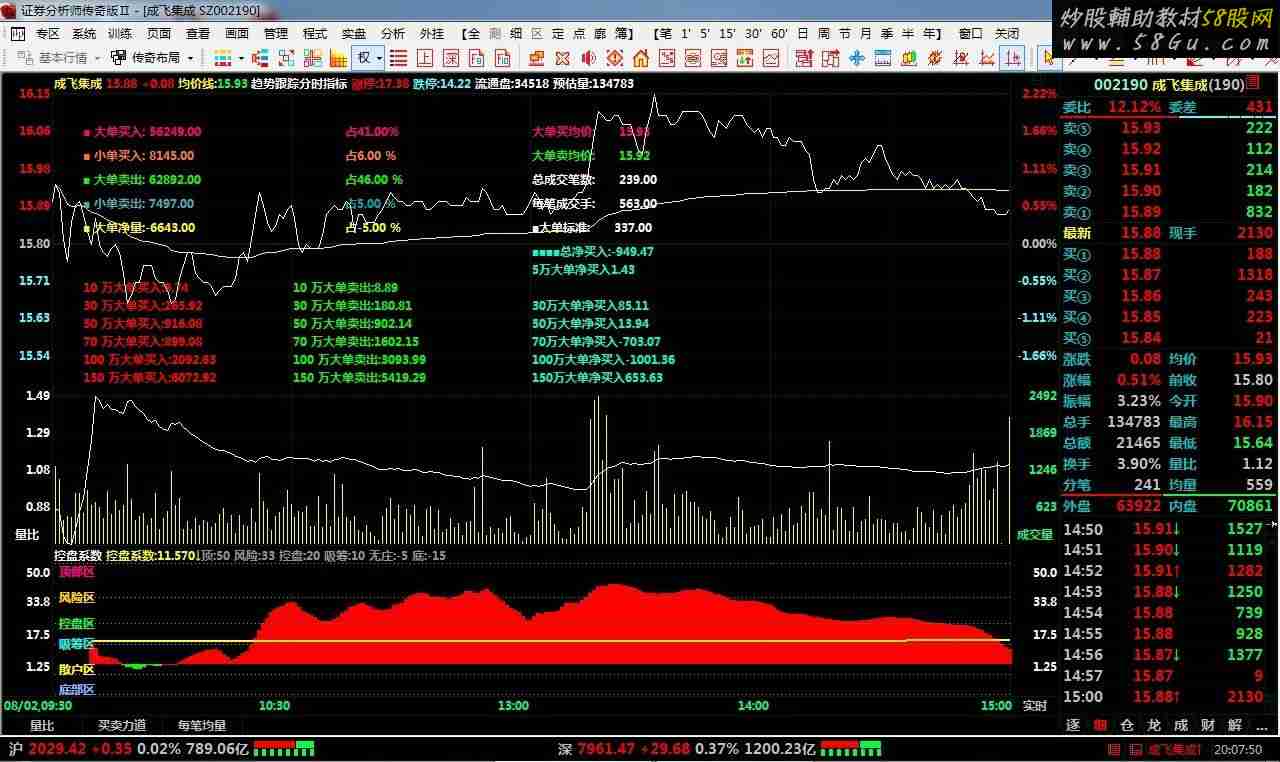Image resolution: width=1280 pixels, height=762 pixels.
Task: Open the 分析 menu
Action: pyautogui.click(x=393, y=33)
